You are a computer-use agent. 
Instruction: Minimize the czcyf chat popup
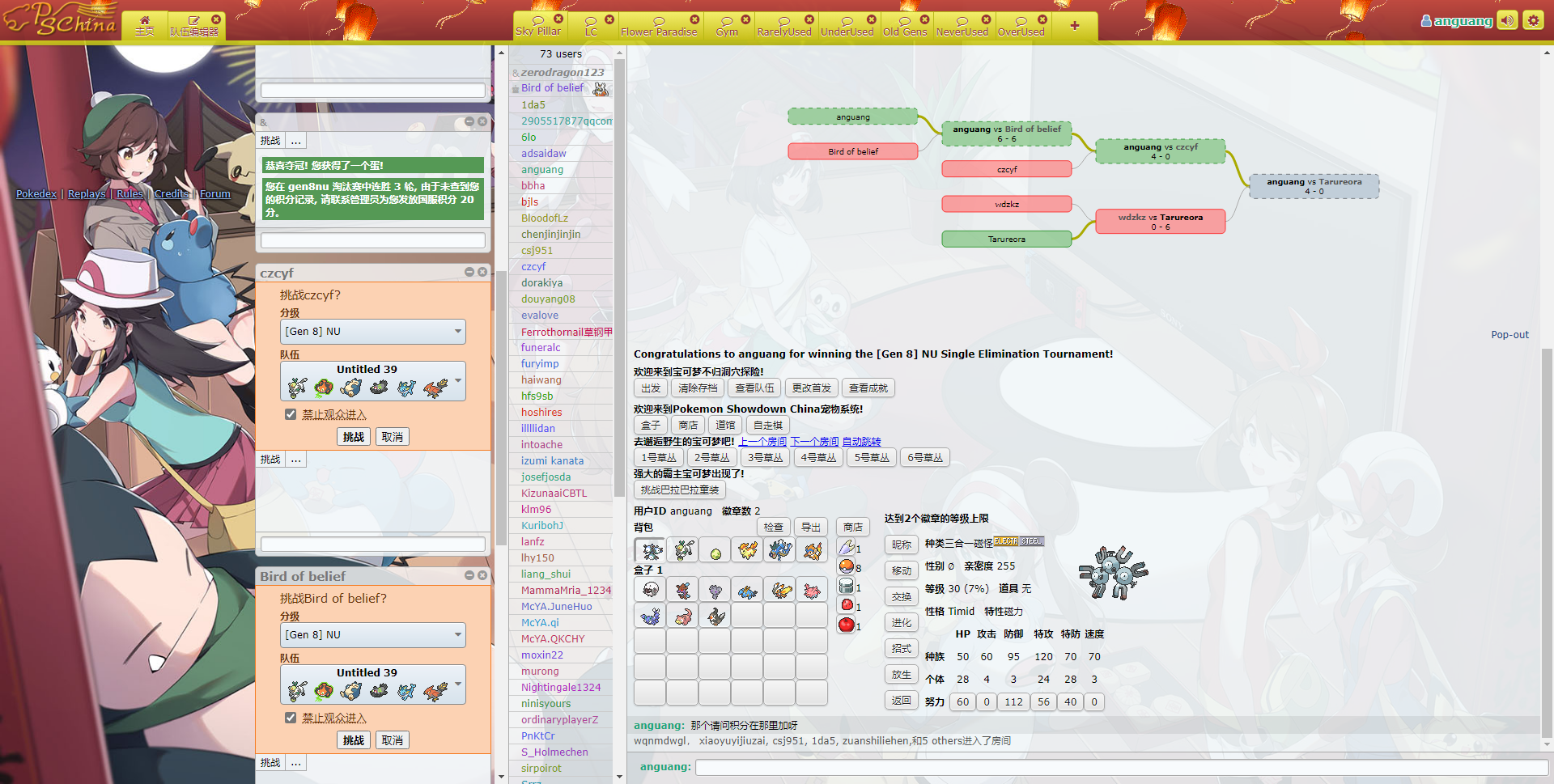469,272
